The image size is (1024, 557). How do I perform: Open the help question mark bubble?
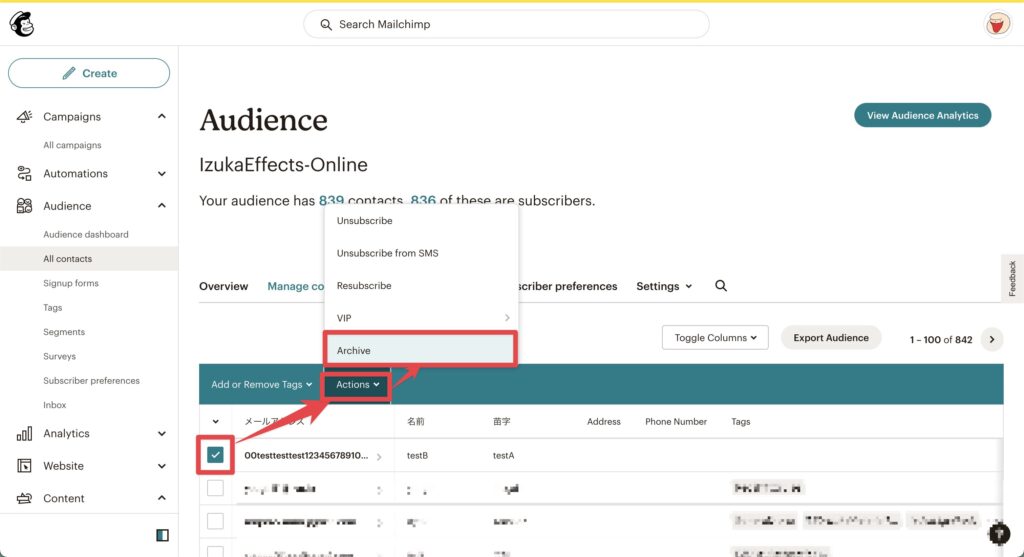999,534
